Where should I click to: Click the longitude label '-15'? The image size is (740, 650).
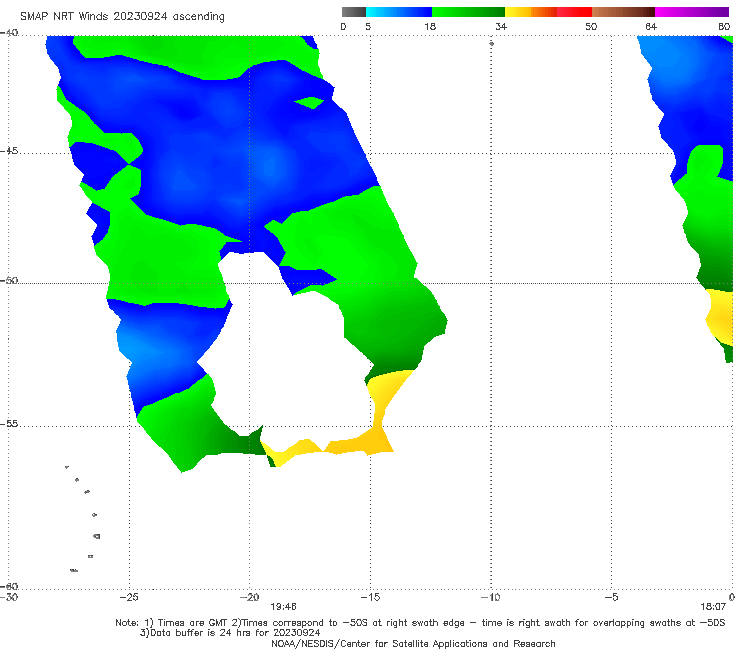click(370, 597)
